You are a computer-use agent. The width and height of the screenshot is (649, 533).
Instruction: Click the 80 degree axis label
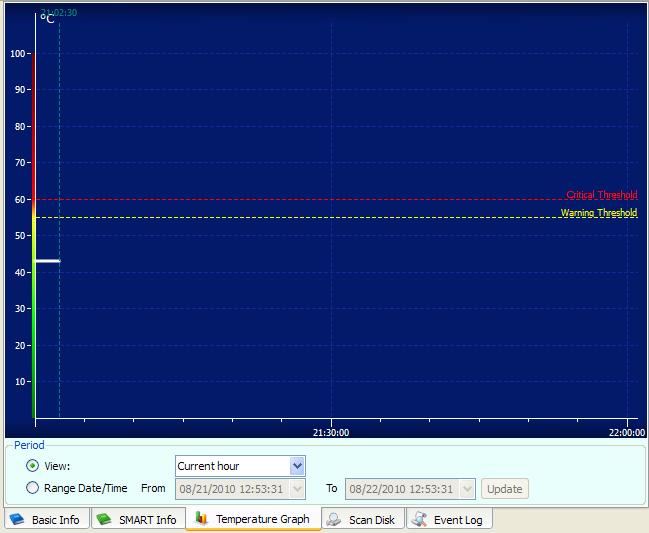tap(20, 127)
